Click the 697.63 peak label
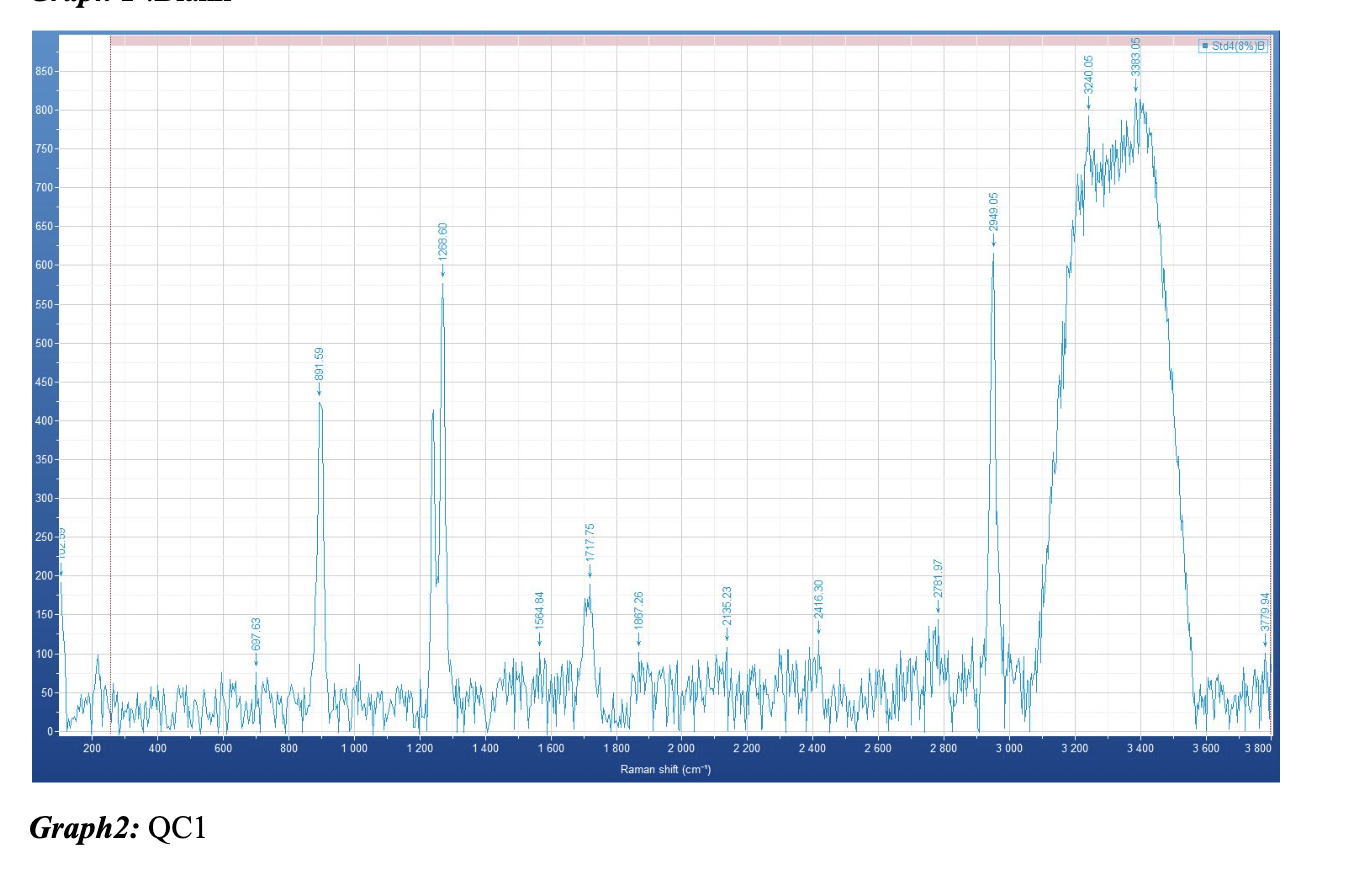 [256, 634]
